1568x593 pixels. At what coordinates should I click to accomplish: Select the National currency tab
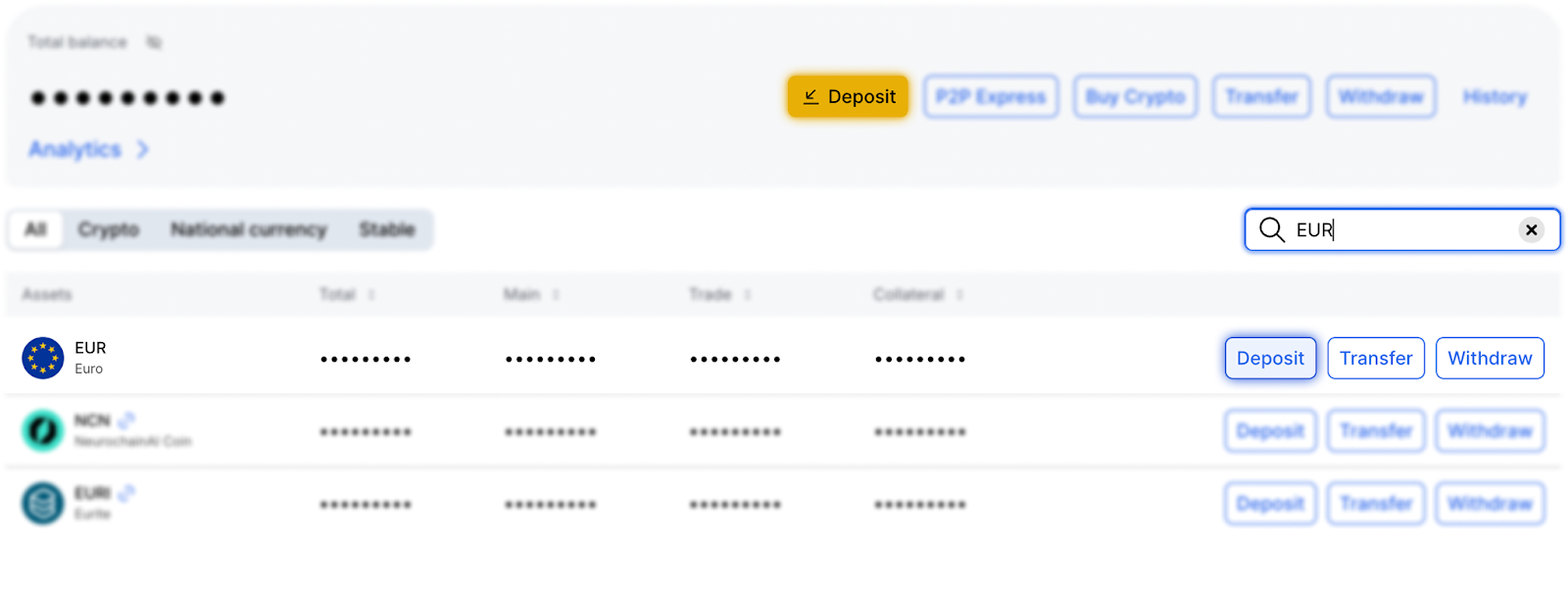click(248, 229)
